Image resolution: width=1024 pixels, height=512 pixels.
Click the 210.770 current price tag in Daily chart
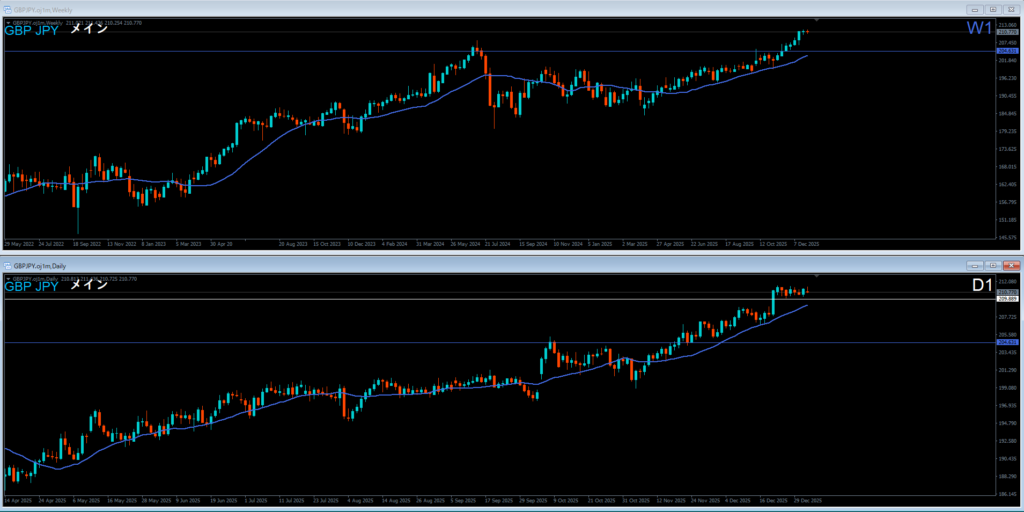[x=1008, y=292]
